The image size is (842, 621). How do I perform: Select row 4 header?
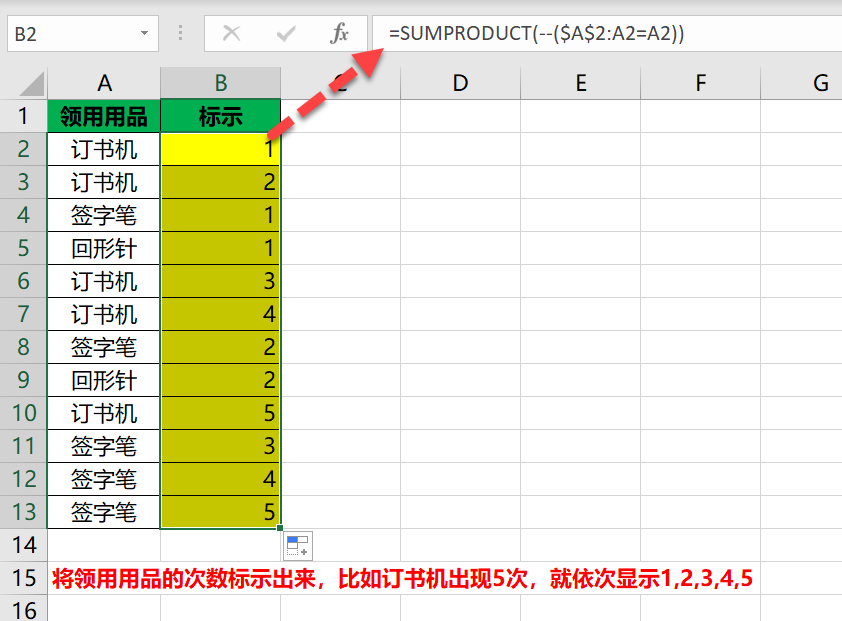click(x=24, y=215)
